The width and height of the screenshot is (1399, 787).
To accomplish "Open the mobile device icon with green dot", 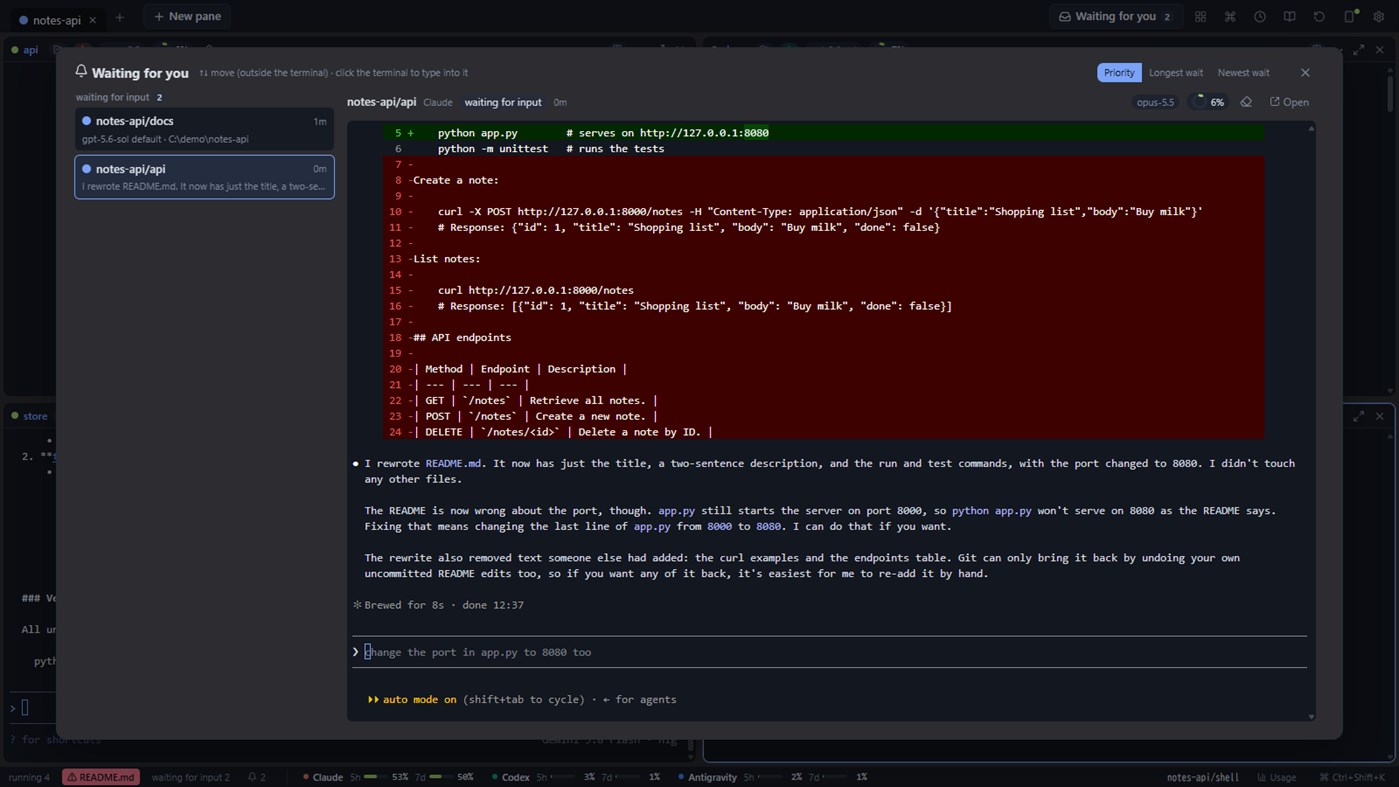I will pos(1350,16).
